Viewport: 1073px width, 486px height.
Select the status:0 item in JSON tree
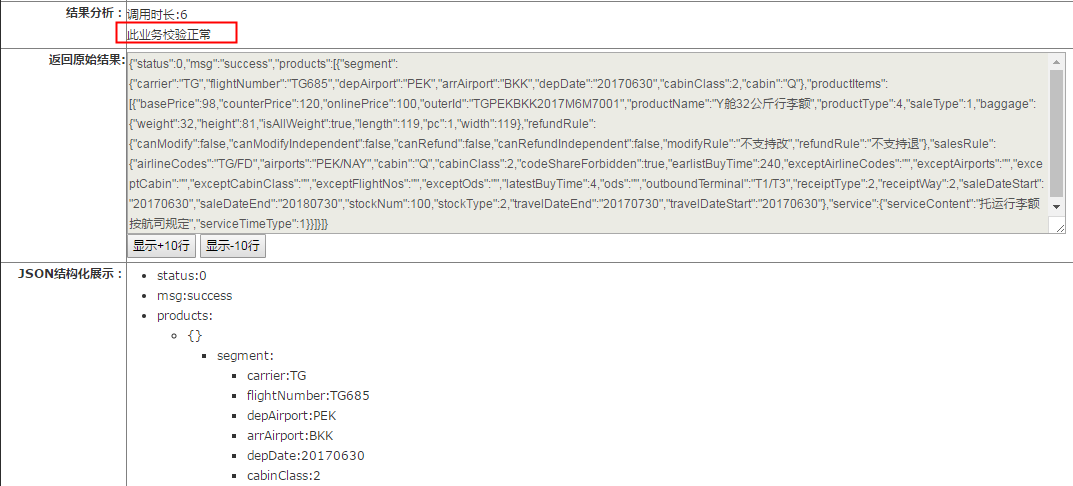point(182,276)
